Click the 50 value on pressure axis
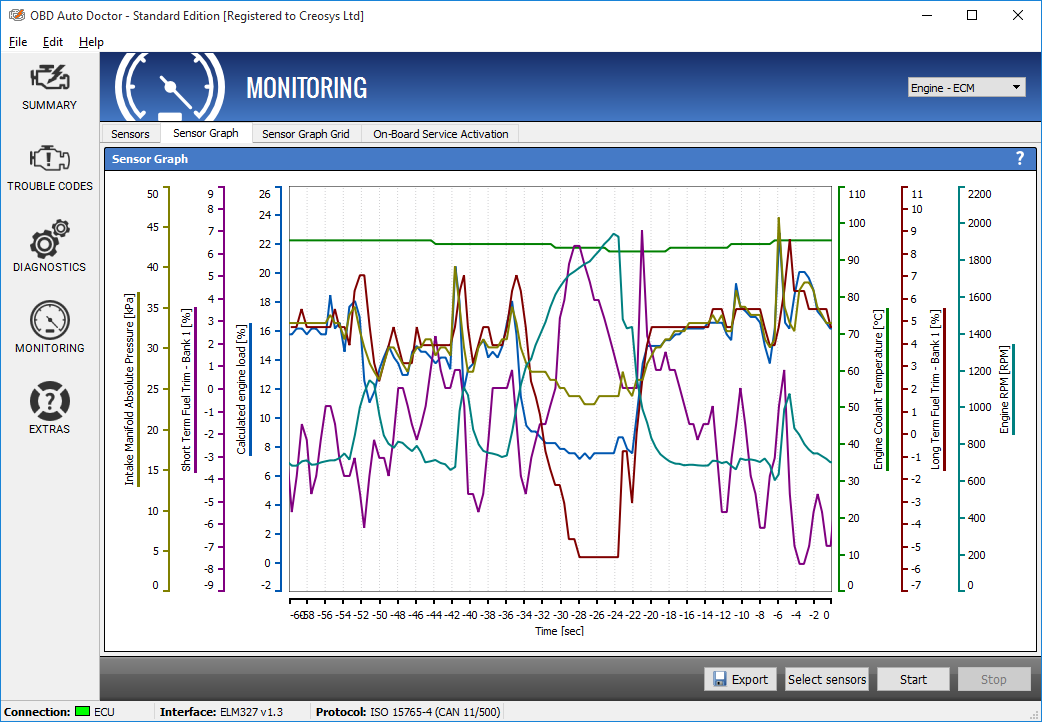 pyautogui.click(x=153, y=194)
